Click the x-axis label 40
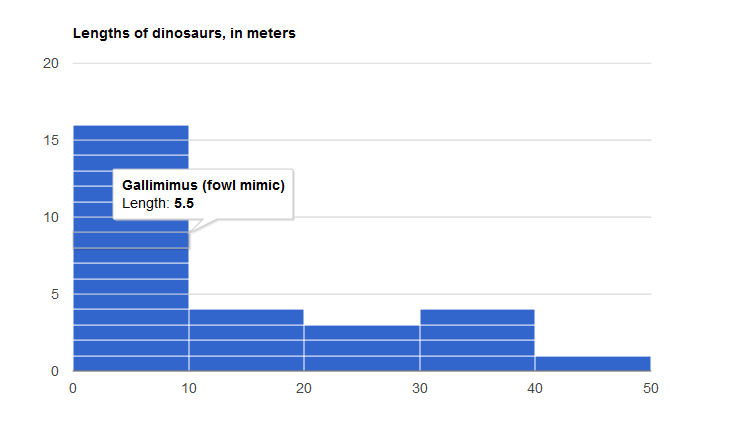Image resolution: width=733 pixels, height=422 pixels. (535, 388)
